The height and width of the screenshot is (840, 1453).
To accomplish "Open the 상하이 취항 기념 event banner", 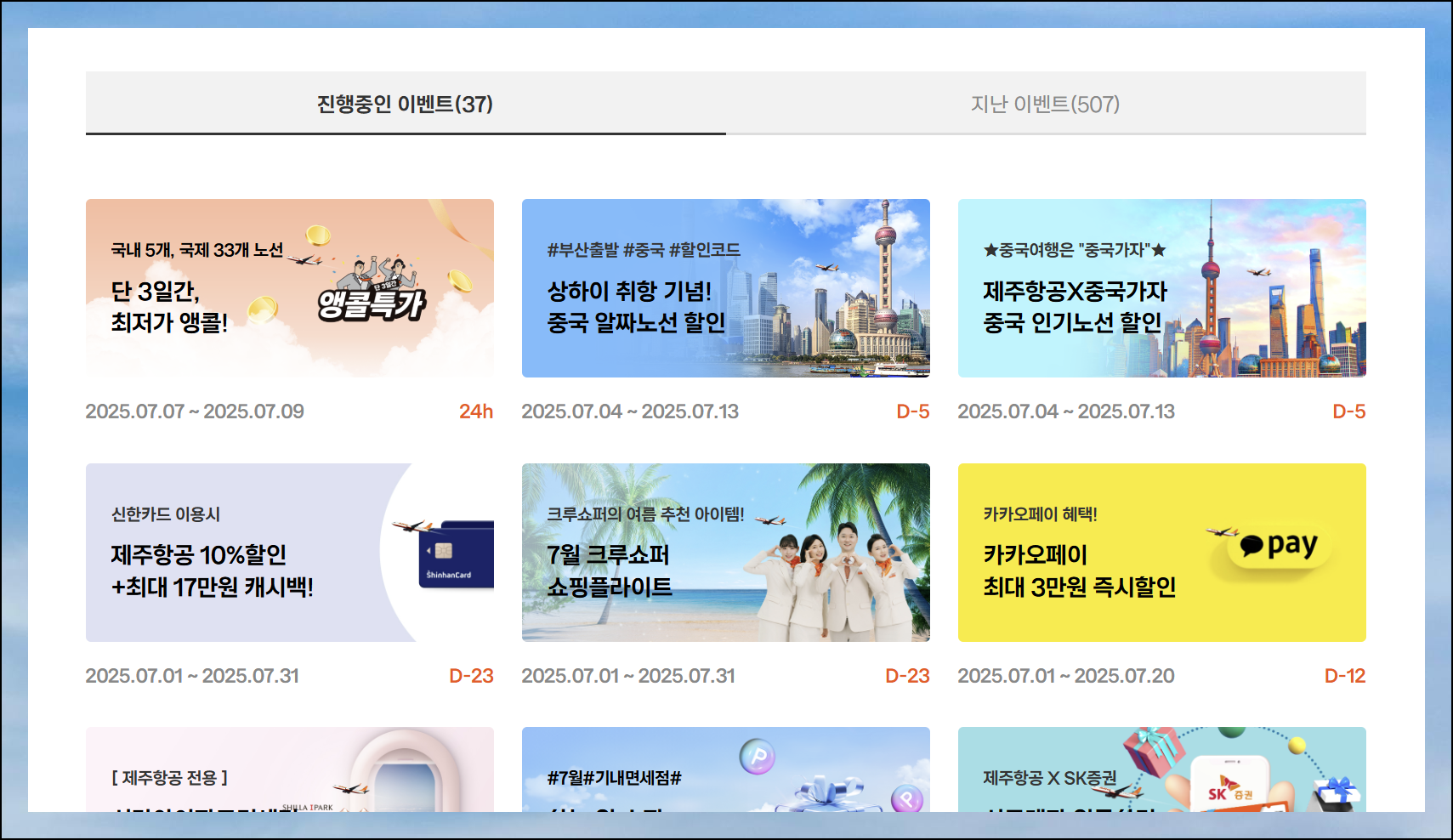I will click(726, 288).
